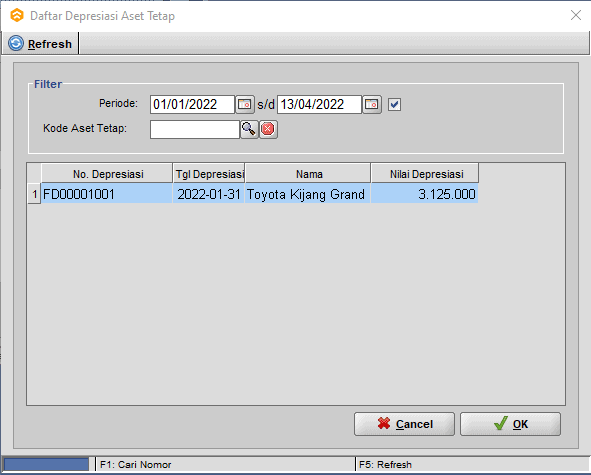Screen dimensions: 591x475
Task: Click the end date field 13/04/2022
Action: point(319,104)
